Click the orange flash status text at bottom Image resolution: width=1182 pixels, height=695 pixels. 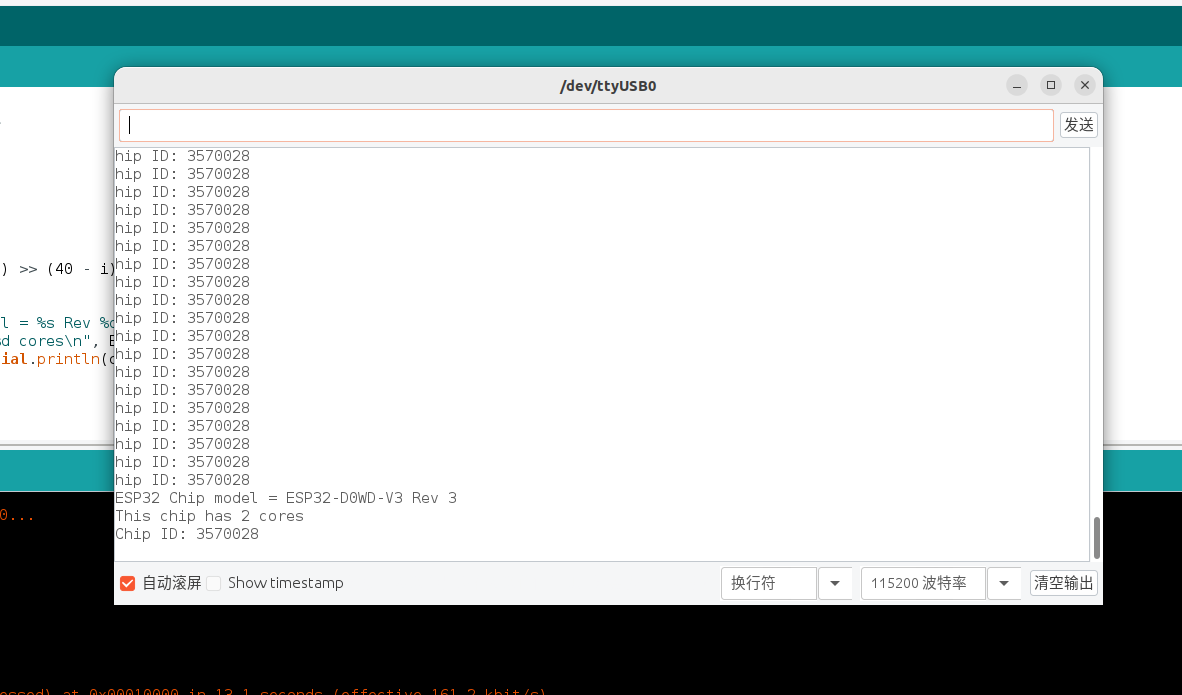[x=270, y=691]
